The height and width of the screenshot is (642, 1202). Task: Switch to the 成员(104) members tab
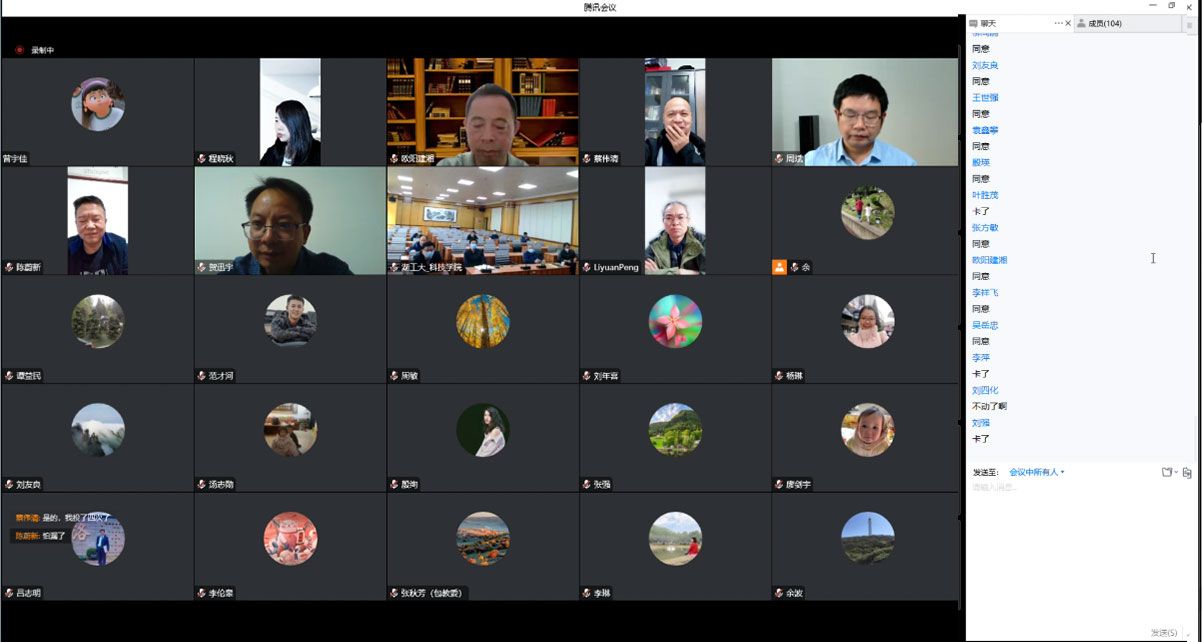point(1104,23)
